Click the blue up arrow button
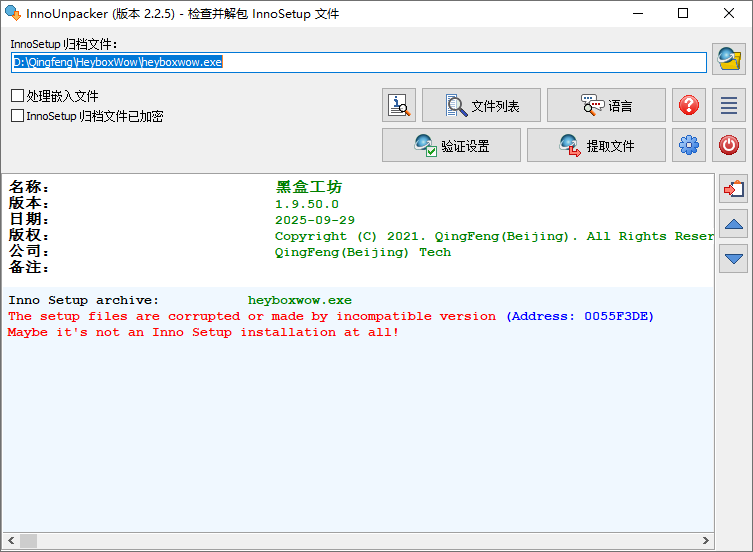753x552 pixels. [733, 224]
